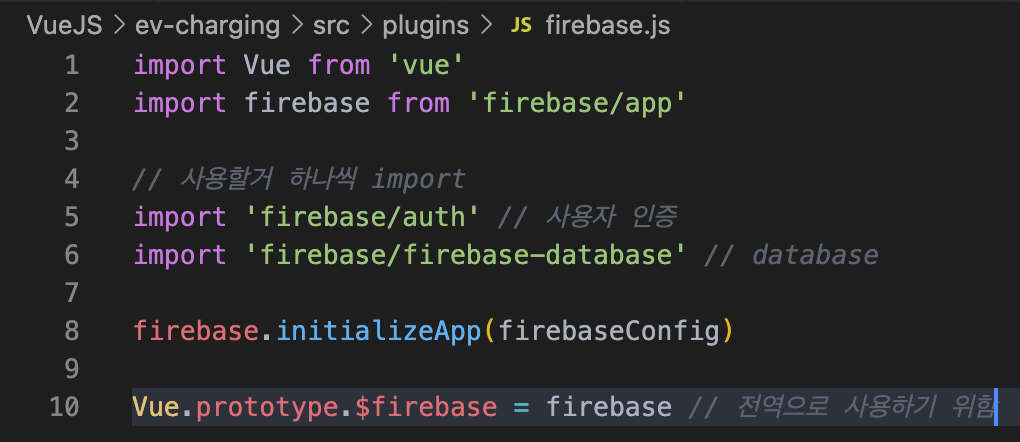This screenshot has height=442, width=1020.
Task: Open the ev-charging breadcrumb segment
Action: [x=207, y=26]
